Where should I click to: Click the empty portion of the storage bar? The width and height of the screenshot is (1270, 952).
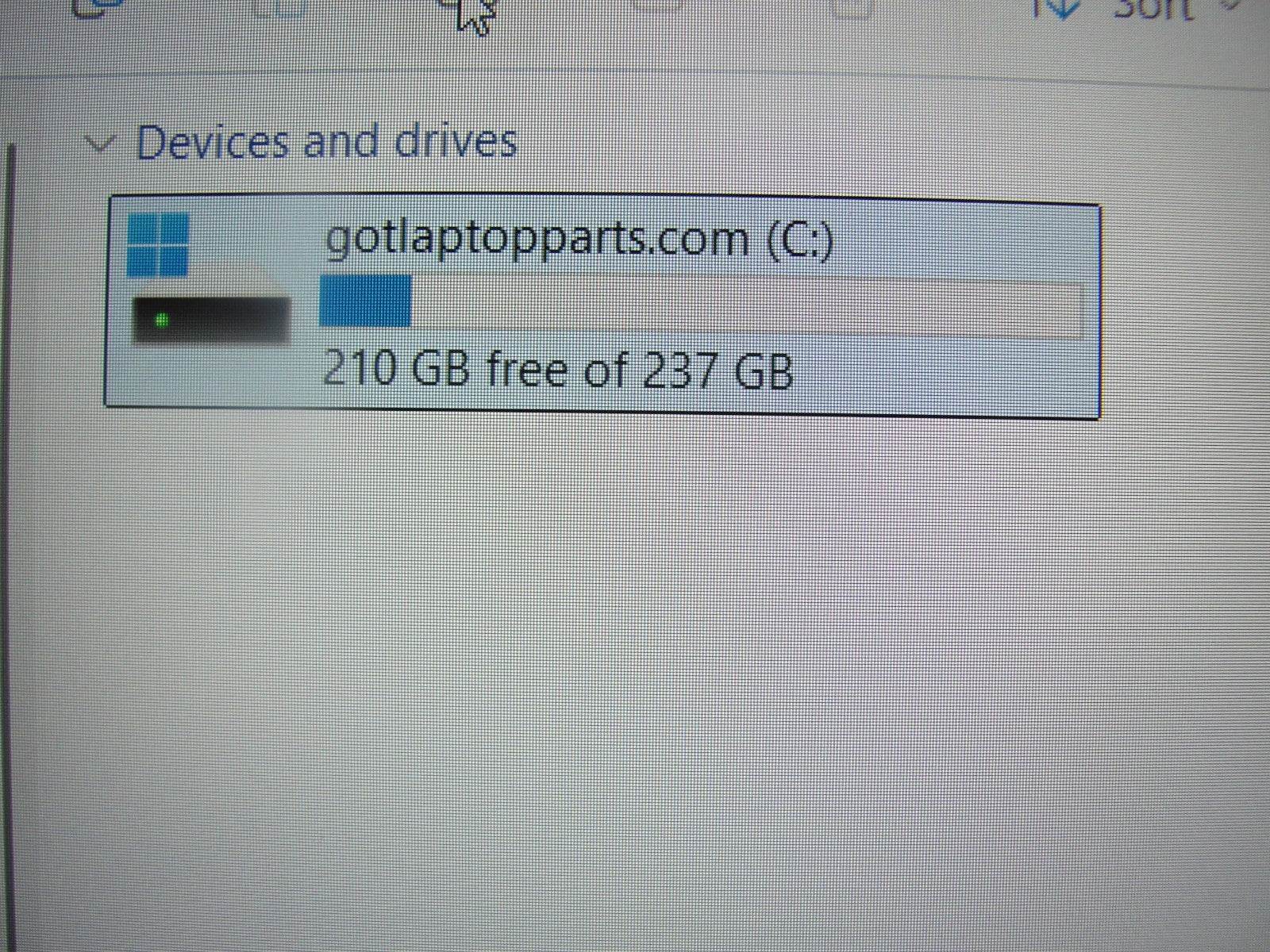[x=748, y=304]
